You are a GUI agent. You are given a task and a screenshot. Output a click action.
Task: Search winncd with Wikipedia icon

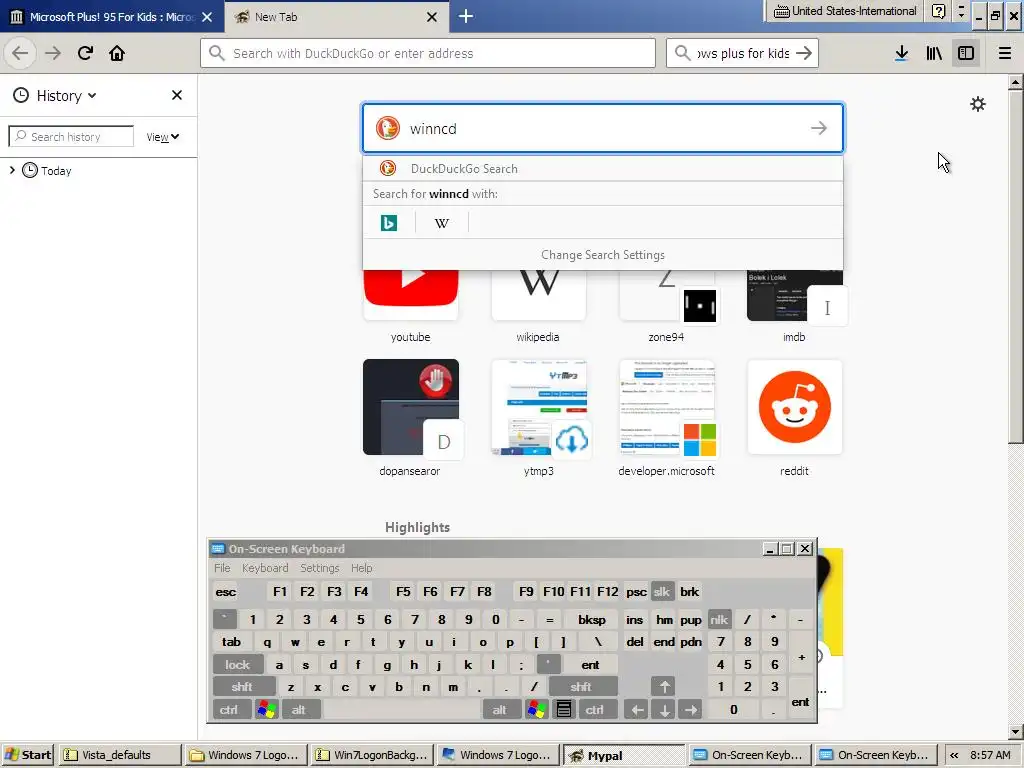tap(441, 223)
